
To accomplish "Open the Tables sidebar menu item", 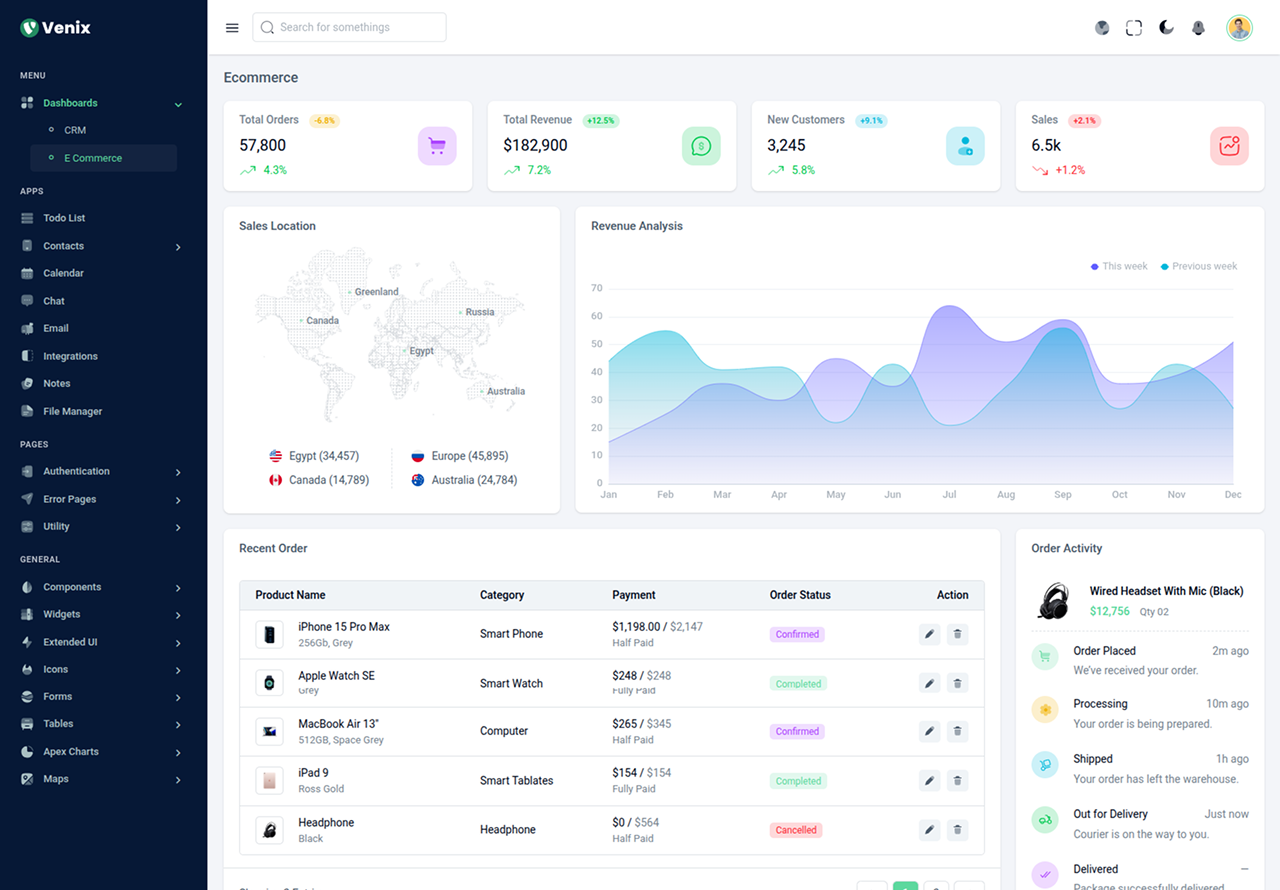I will pyautogui.click(x=58, y=724).
